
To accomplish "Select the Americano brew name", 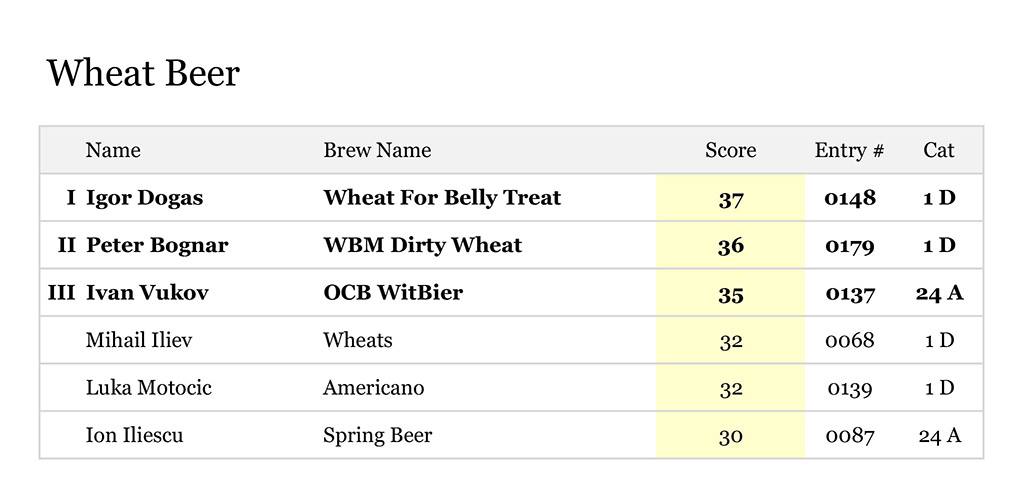I will point(373,388).
